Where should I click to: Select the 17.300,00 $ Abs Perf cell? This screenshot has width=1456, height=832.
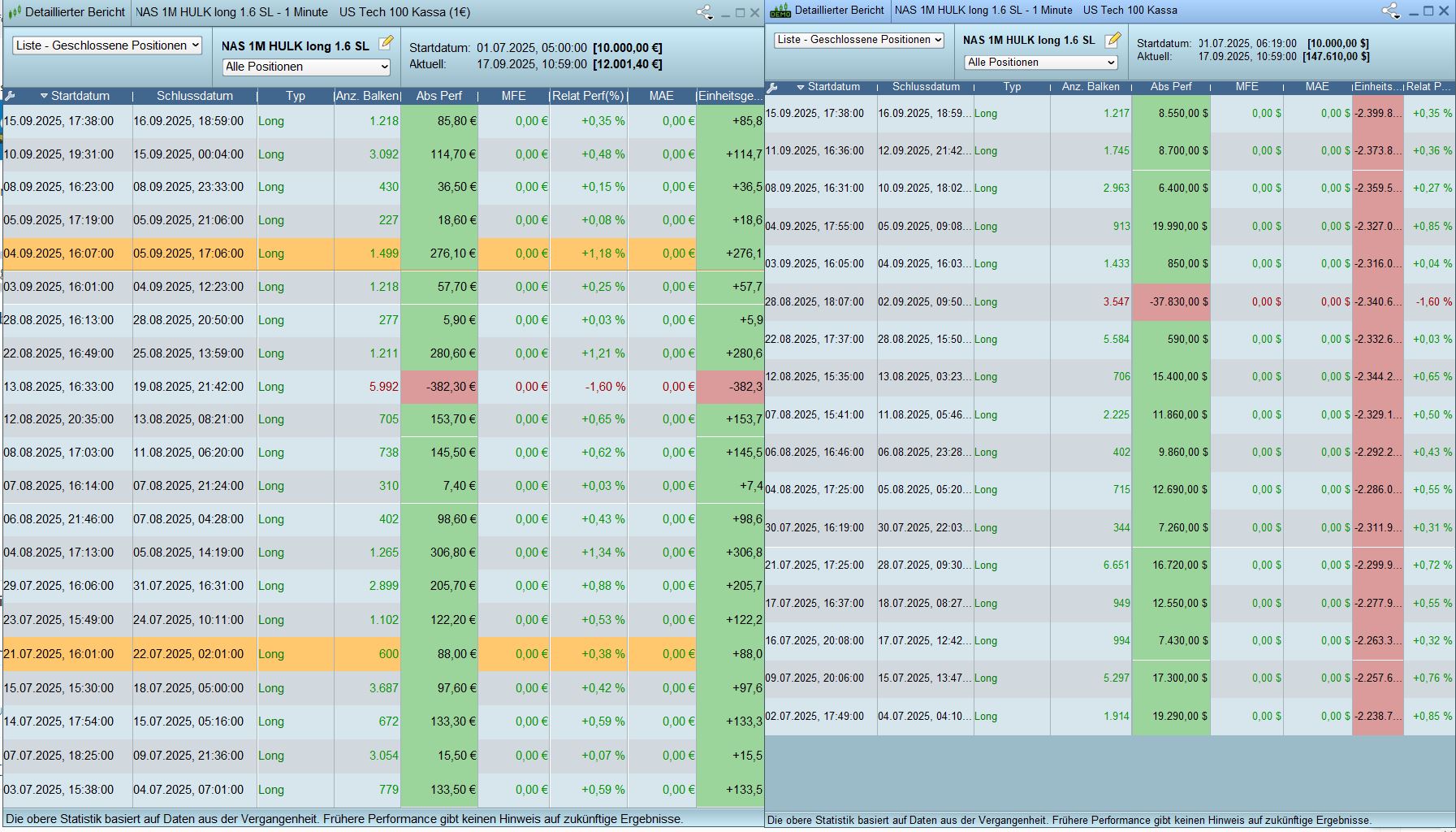[1171, 678]
